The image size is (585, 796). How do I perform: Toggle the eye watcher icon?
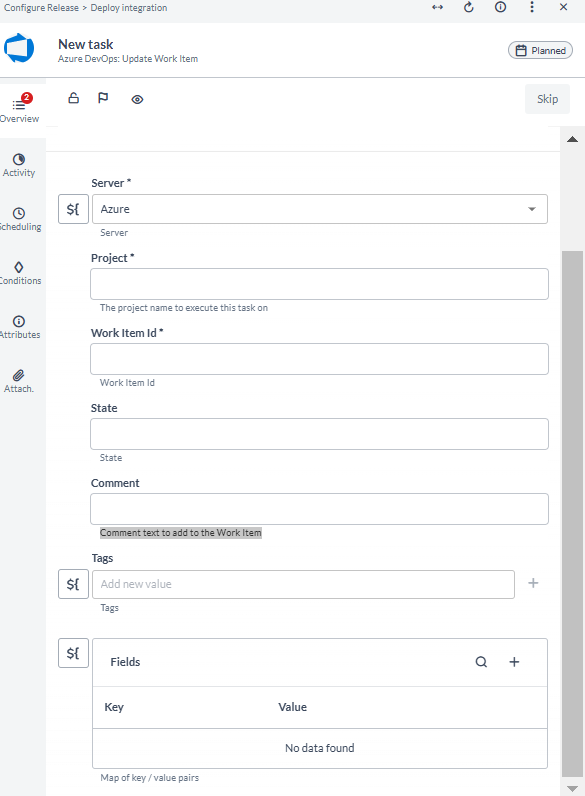point(137,100)
